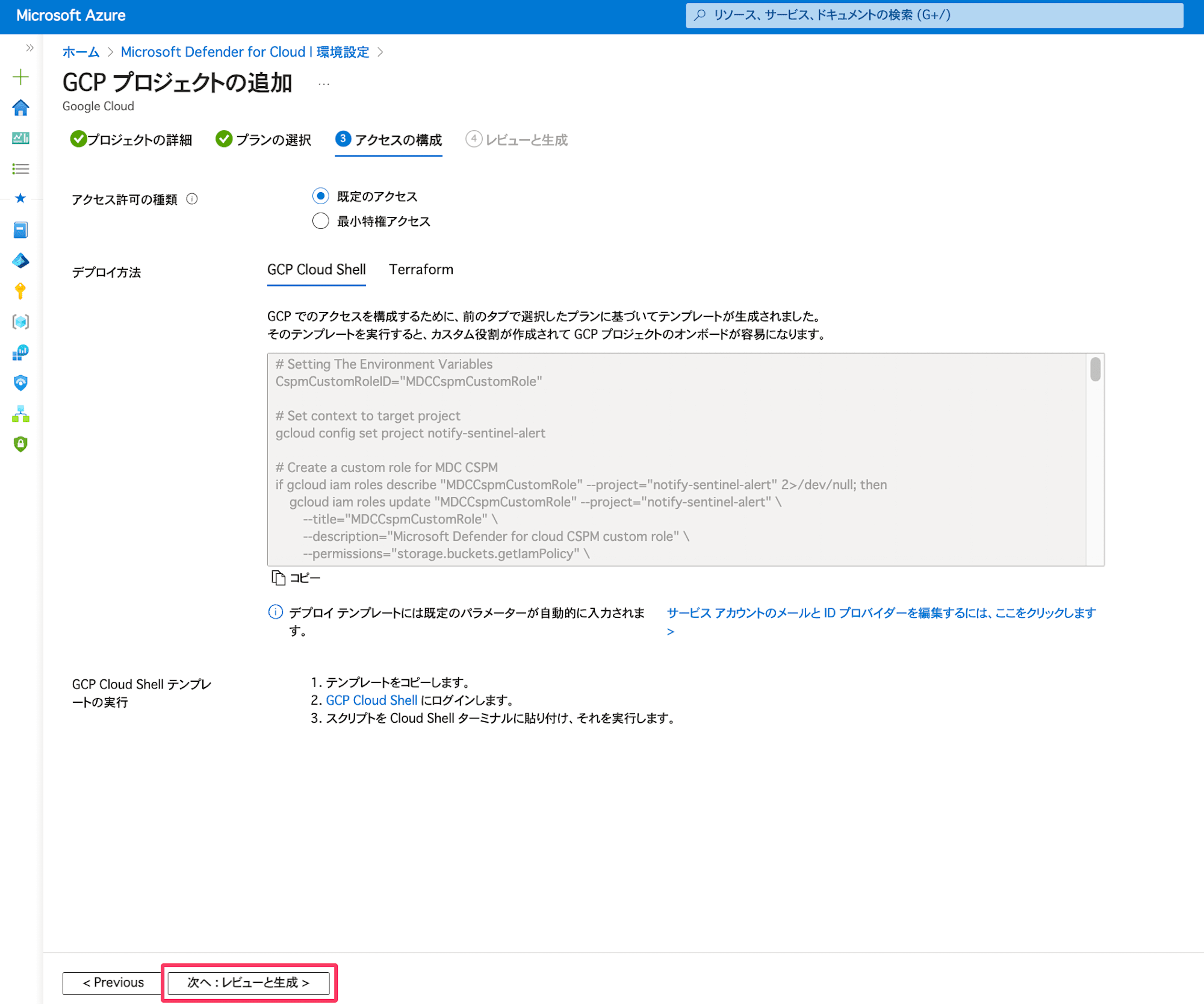Click the Microsoft Azure logo text
Image resolution: width=1204 pixels, height=1004 pixels.
click(x=70, y=16)
